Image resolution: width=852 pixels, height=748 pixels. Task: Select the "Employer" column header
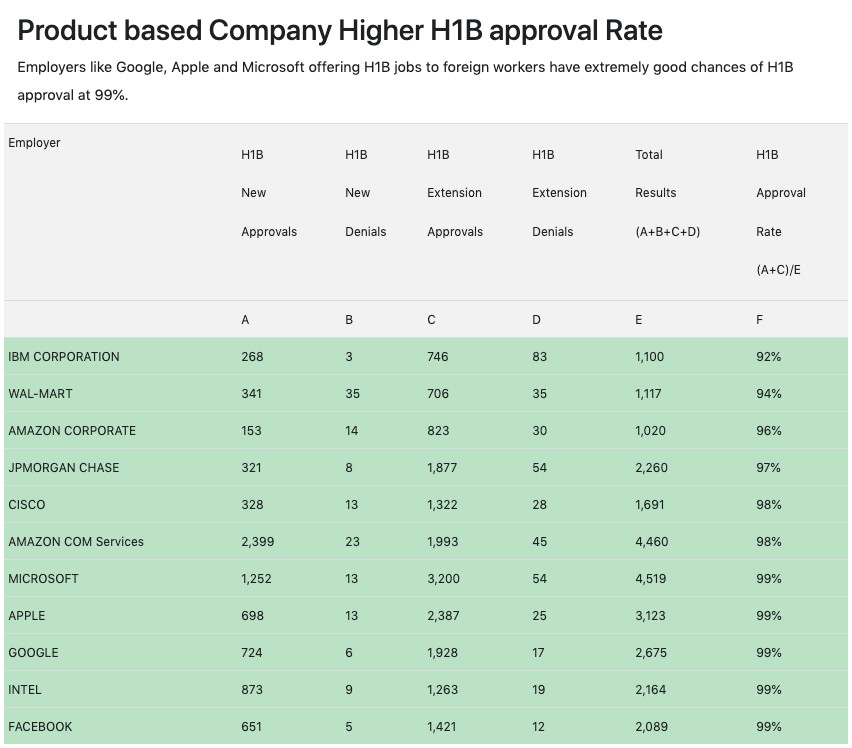pos(34,143)
